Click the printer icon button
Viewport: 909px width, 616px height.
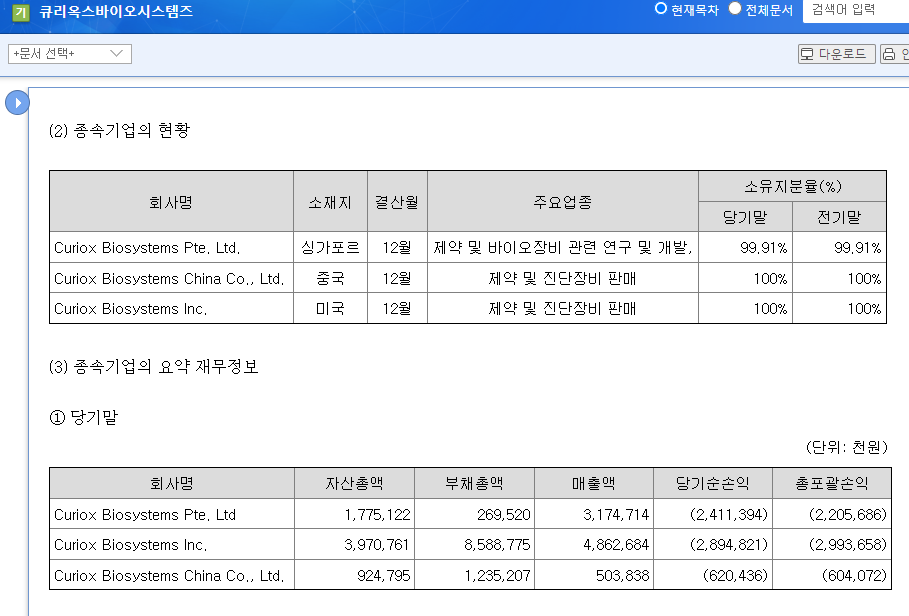[895, 54]
